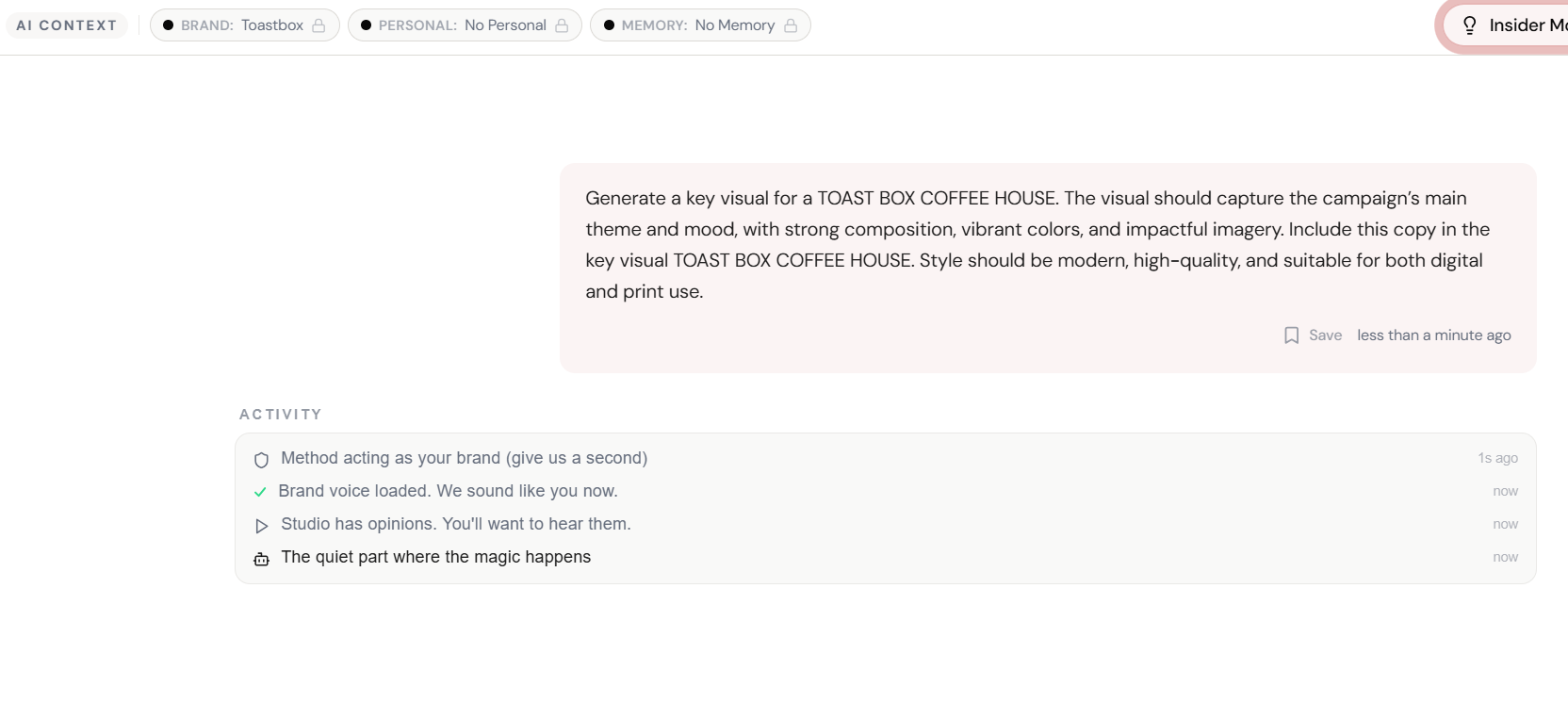Select the activity row 'Brand voice loaded'
The height and width of the screenshot is (719, 1568).
[x=448, y=491]
